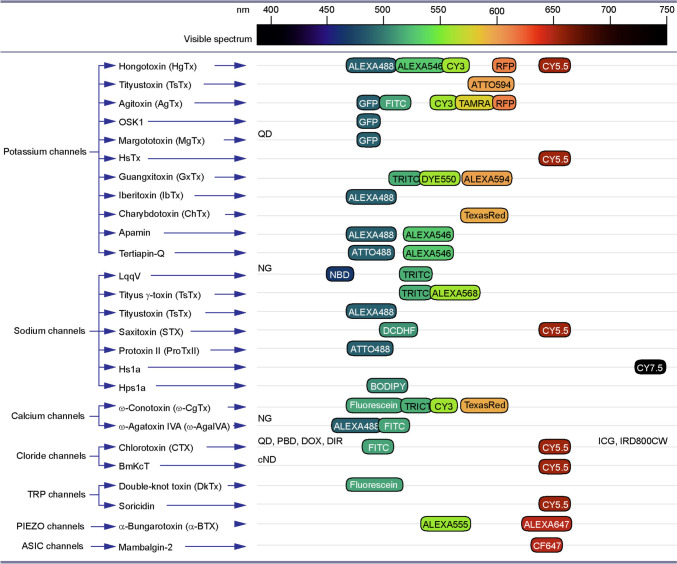Select the CY5.5 badge in BmKcT row
This screenshot has height=564, width=677.
(x=555, y=467)
